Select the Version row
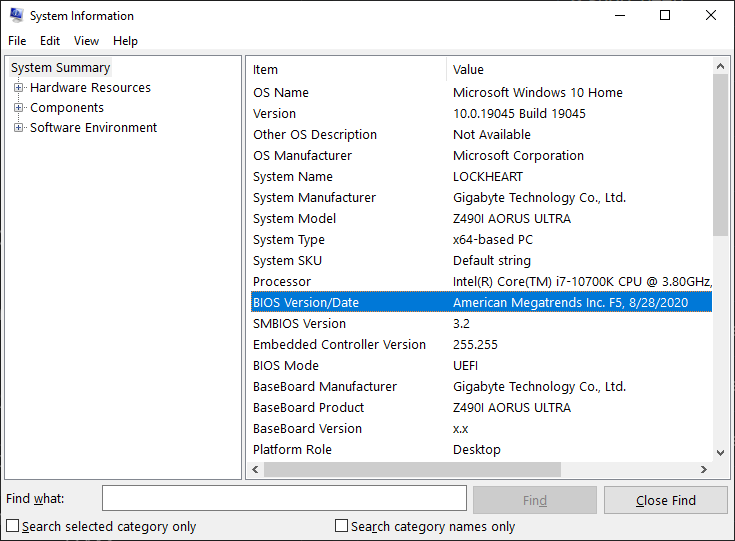This screenshot has width=735, height=541. (x=481, y=114)
